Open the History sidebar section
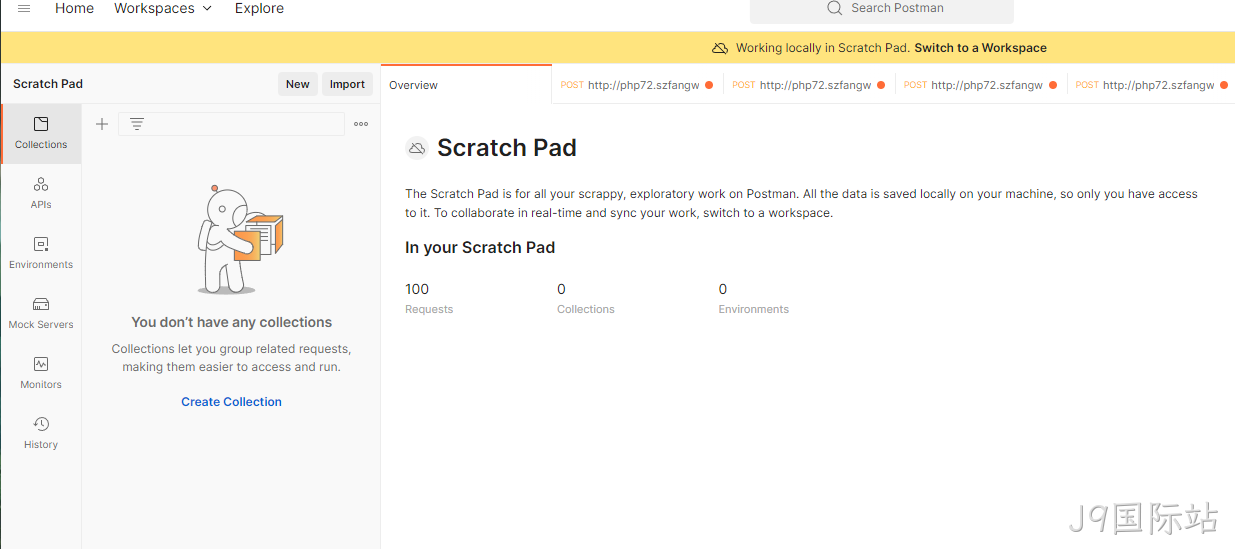 41,433
